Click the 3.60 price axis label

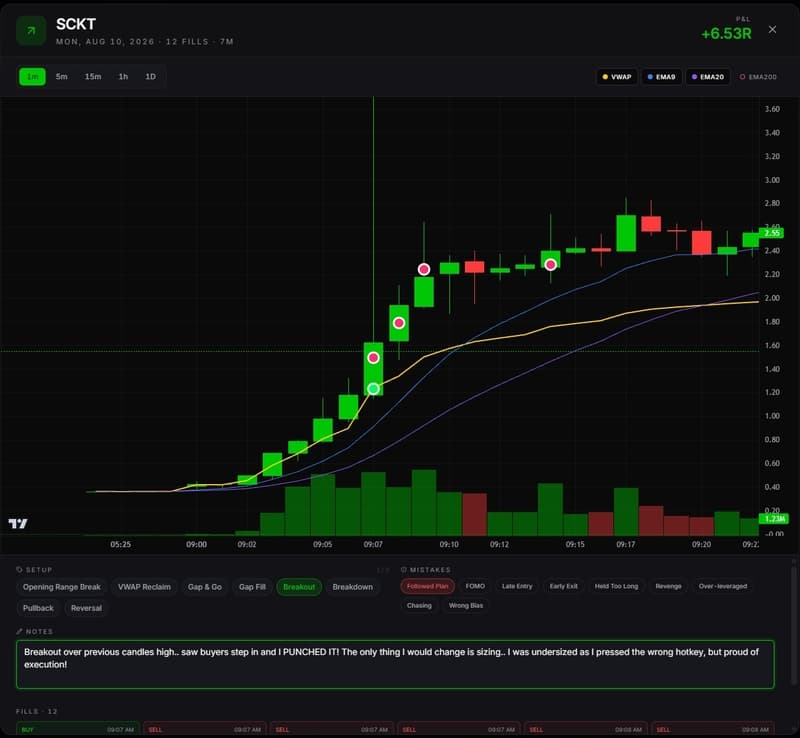click(x=772, y=109)
